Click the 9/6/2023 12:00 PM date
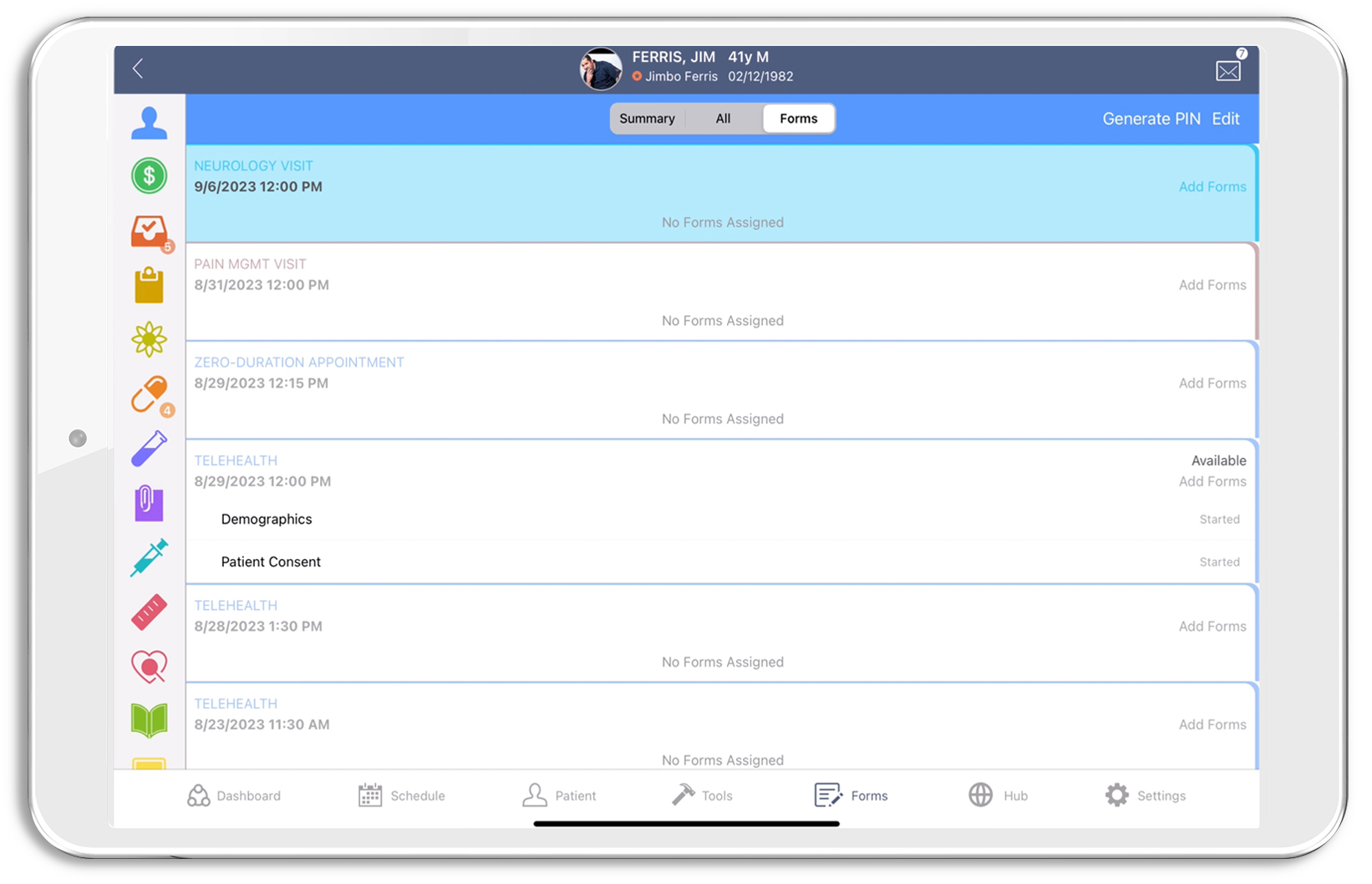The height and width of the screenshot is (884, 1372). [258, 187]
